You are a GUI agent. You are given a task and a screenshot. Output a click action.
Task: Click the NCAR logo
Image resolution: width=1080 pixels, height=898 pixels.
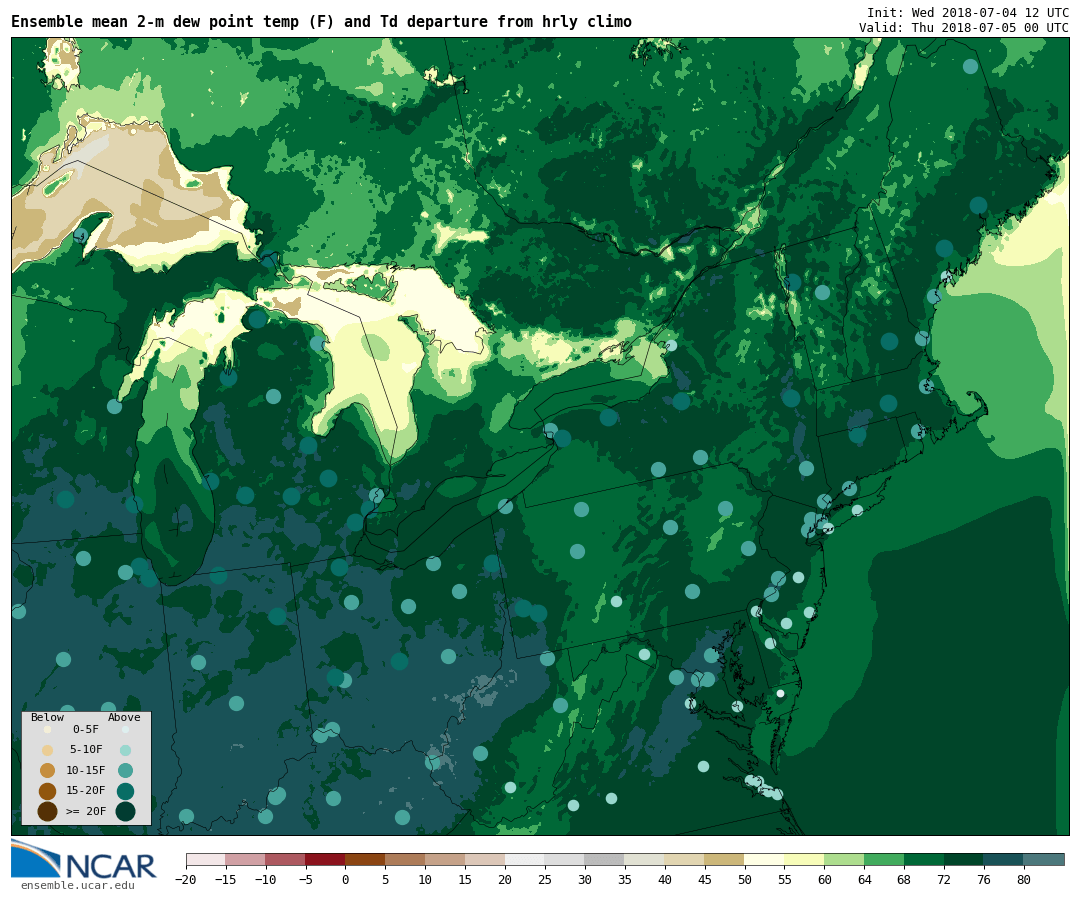83,859
